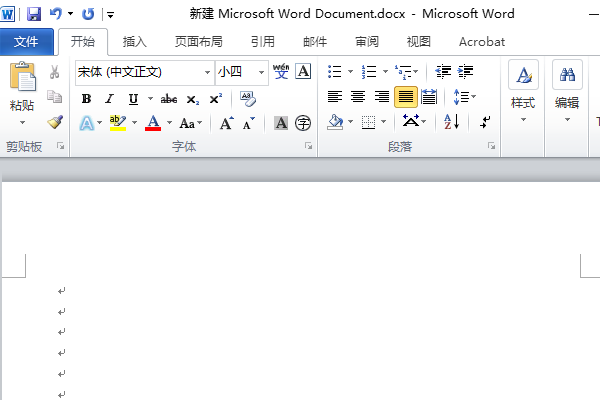Image resolution: width=600 pixels, height=400 pixels.
Task: Click distributed alignment icon
Action: tap(429, 97)
